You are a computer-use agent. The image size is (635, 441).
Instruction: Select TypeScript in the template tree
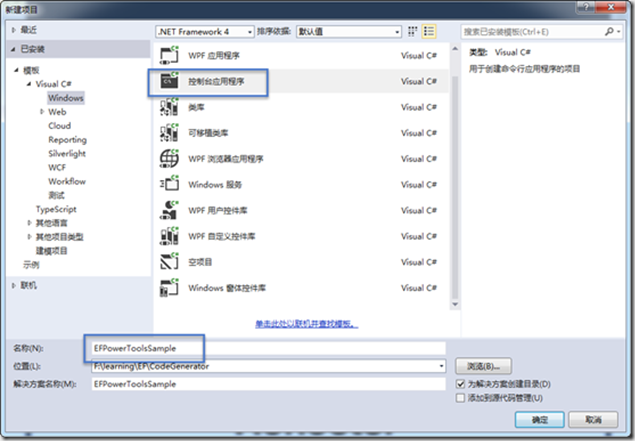tap(56, 209)
